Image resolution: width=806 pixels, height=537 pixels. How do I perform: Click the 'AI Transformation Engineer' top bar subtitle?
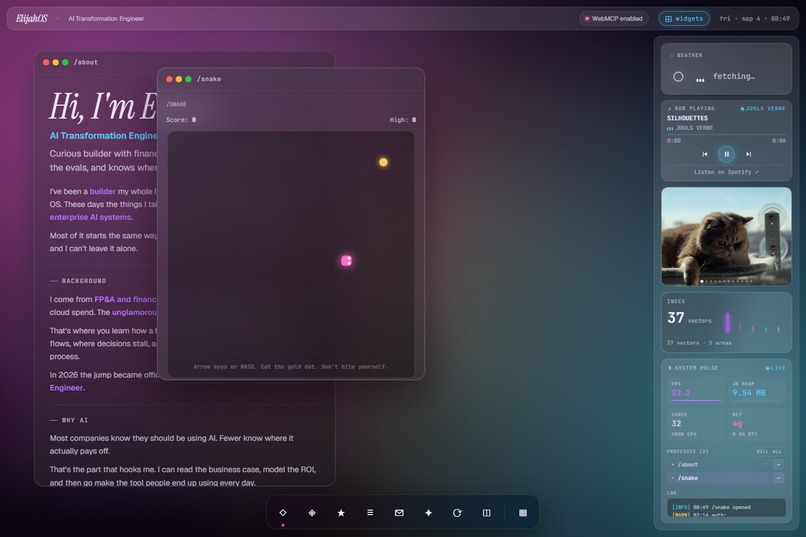point(106,18)
